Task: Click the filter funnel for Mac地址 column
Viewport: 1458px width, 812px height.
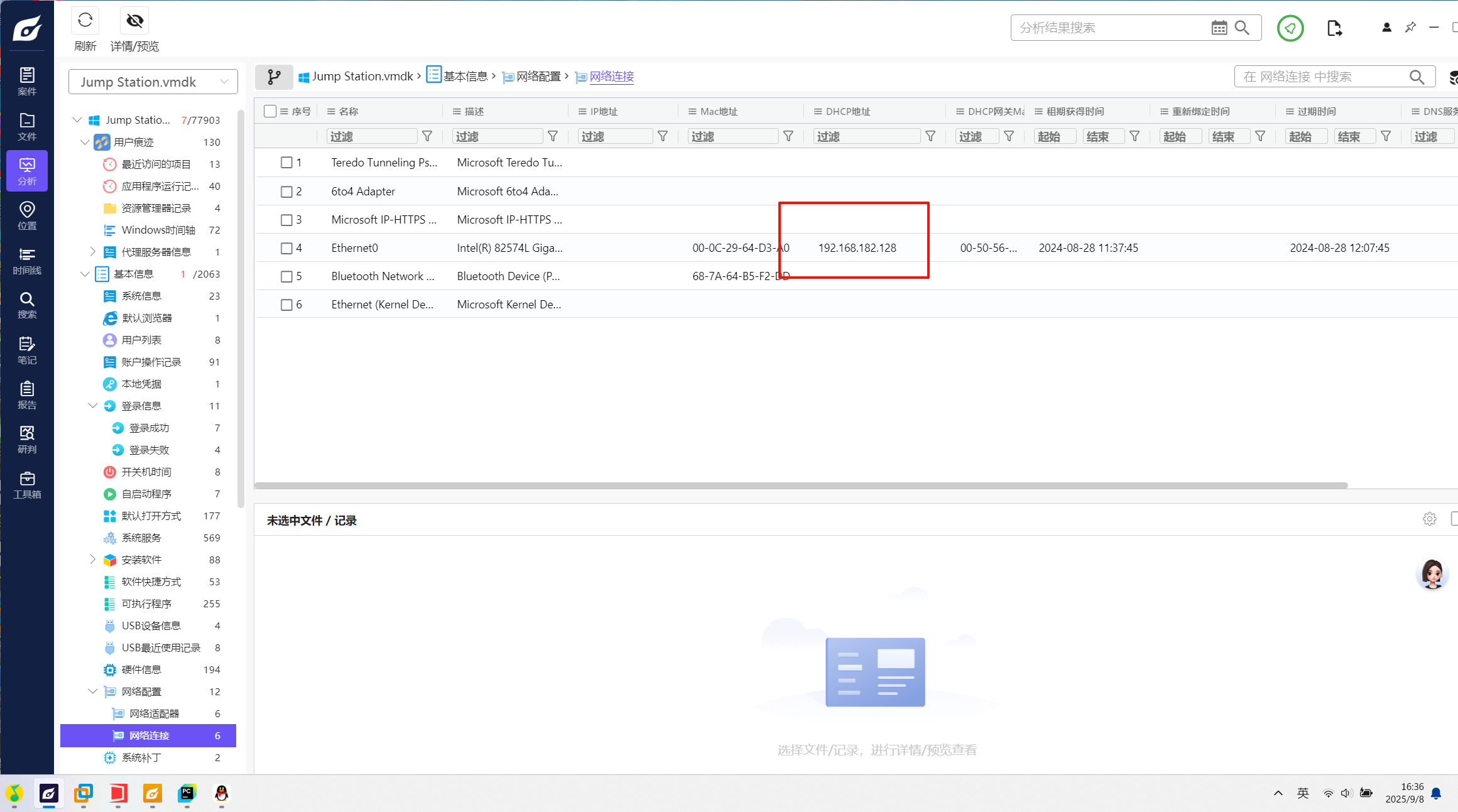Action: tap(788, 136)
